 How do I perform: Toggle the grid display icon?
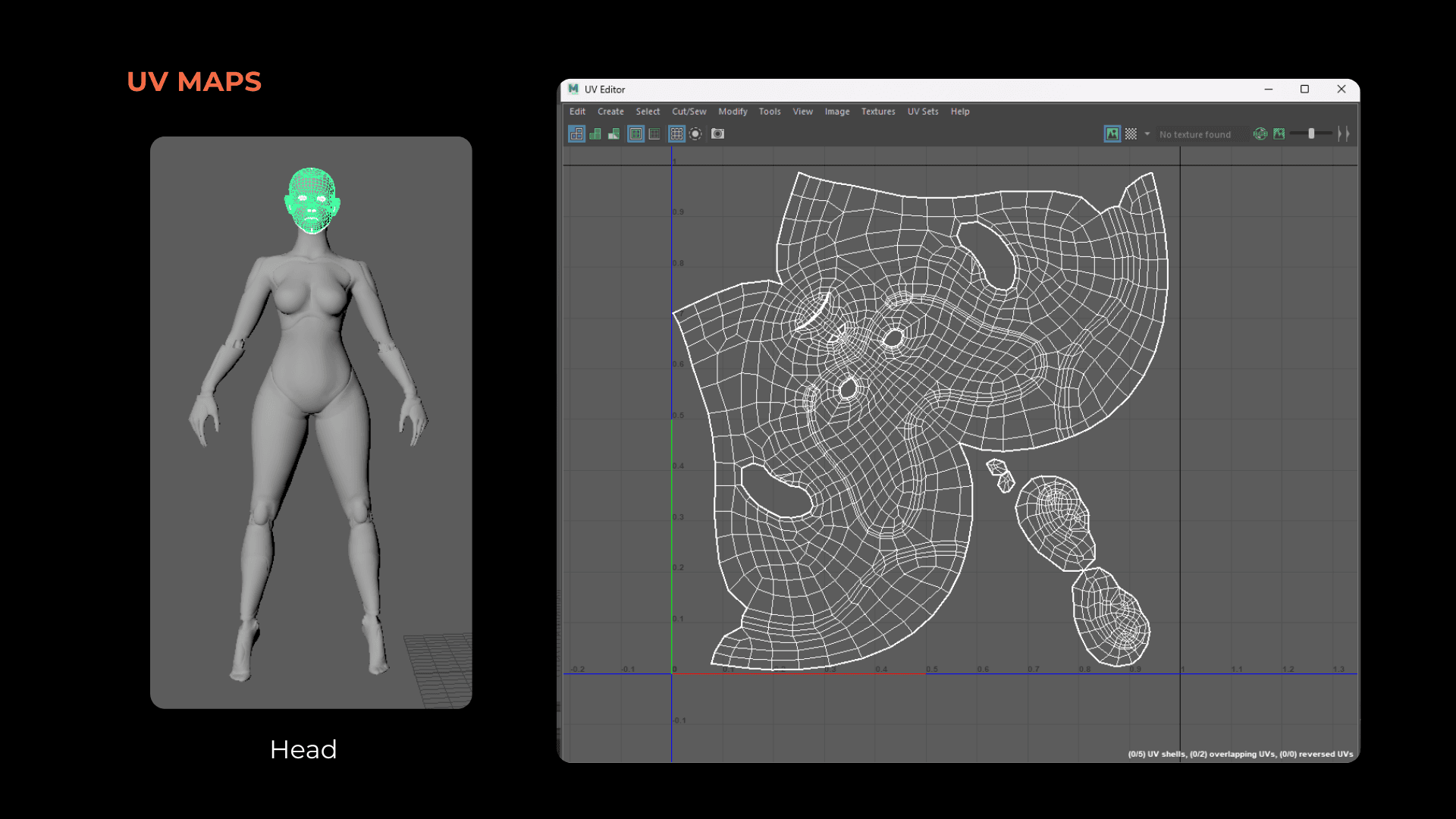point(676,134)
